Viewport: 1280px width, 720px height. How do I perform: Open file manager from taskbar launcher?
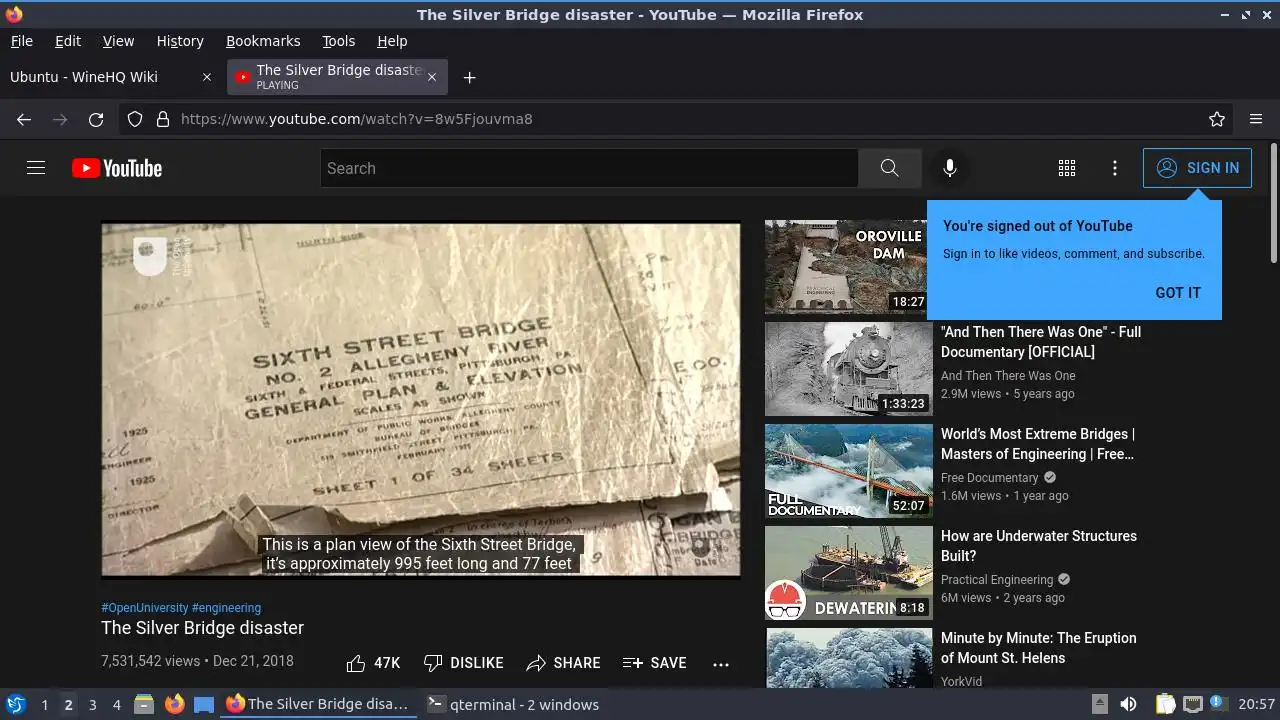(x=144, y=704)
